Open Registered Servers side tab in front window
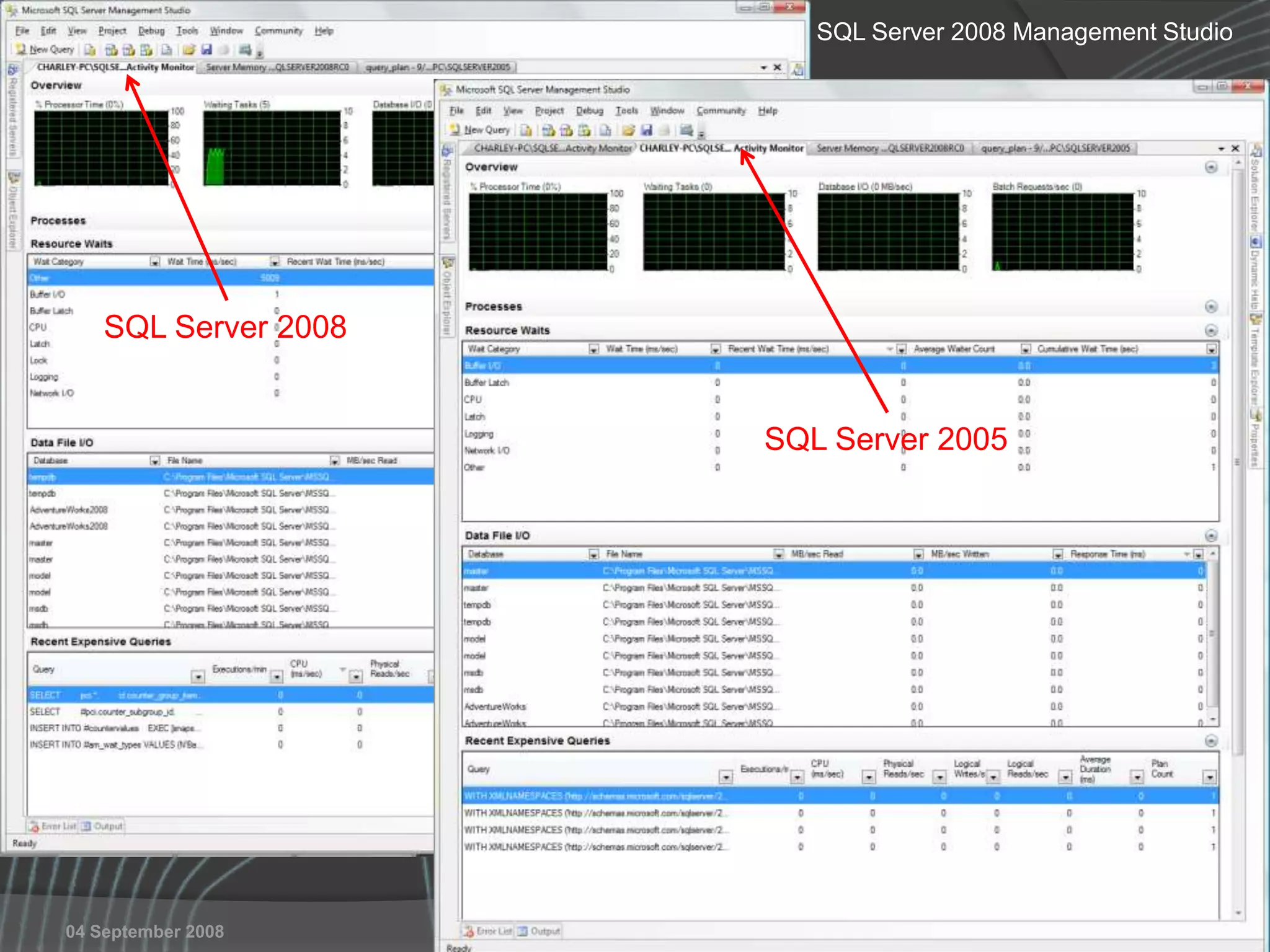Image resolution: width=1270 pixels, height=952 pixels. point(446,193)
